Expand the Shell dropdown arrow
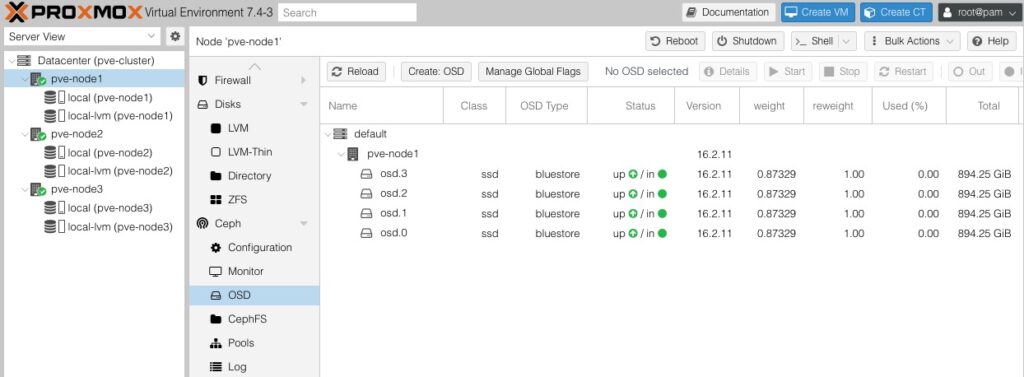1024x377 pixels. pos(846,41)
